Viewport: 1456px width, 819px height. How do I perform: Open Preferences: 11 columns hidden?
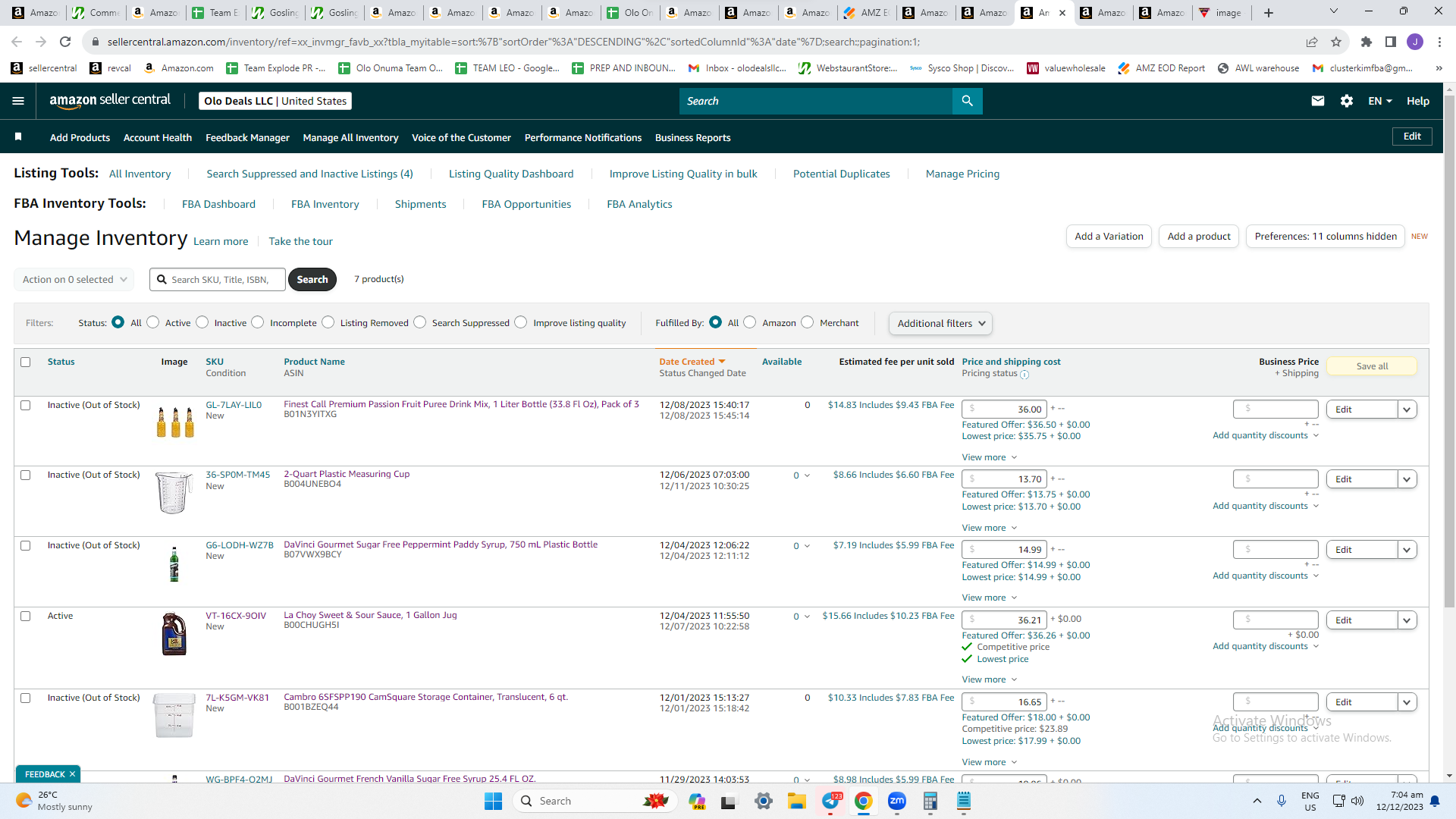(x=1326, y=237)
